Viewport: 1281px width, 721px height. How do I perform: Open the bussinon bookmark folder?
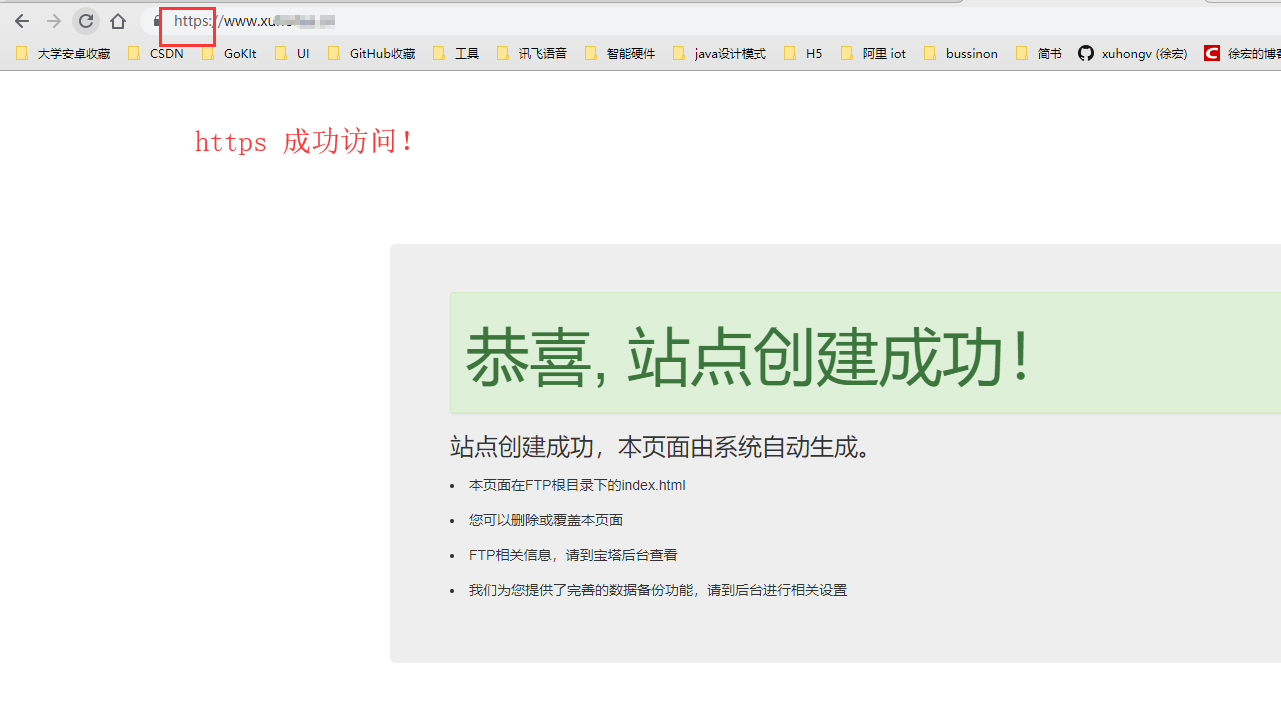point(960,54)
